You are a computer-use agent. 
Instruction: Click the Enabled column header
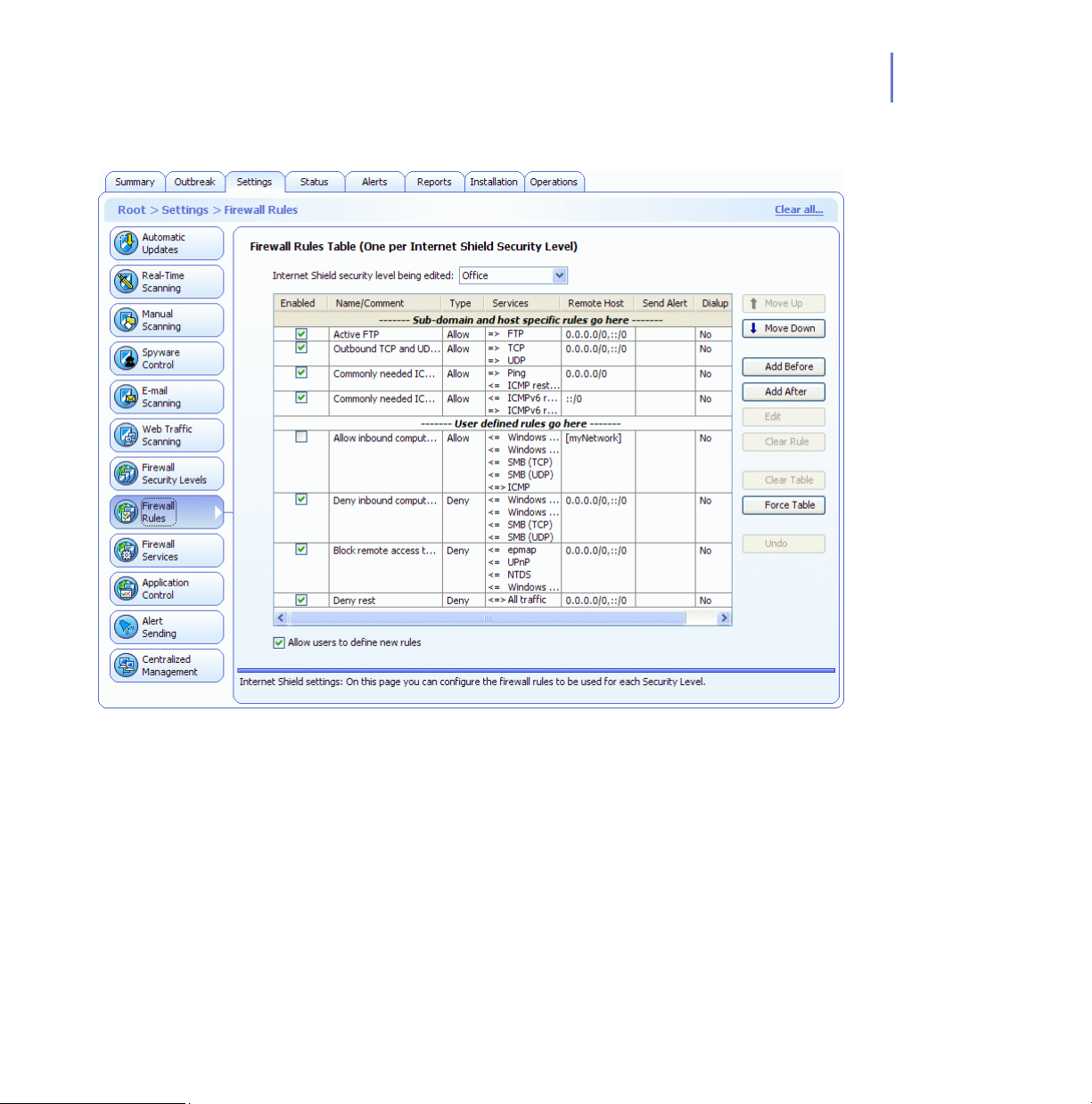pos(300,303)
